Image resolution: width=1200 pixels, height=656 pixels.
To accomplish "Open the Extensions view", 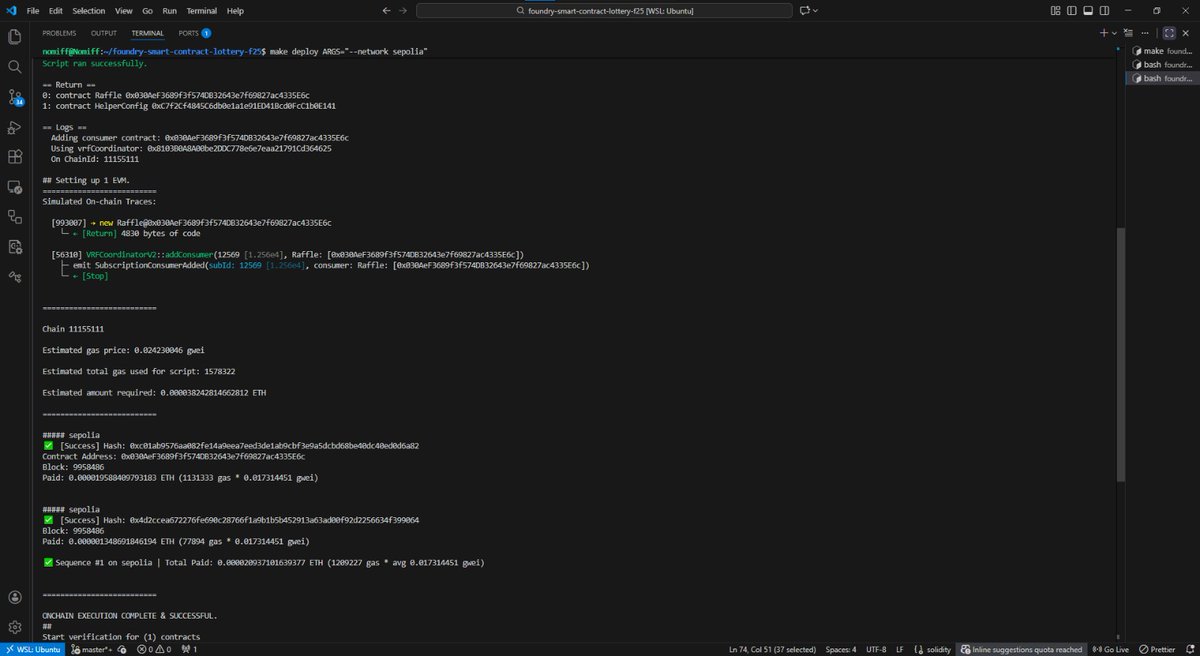I will 15,157.
